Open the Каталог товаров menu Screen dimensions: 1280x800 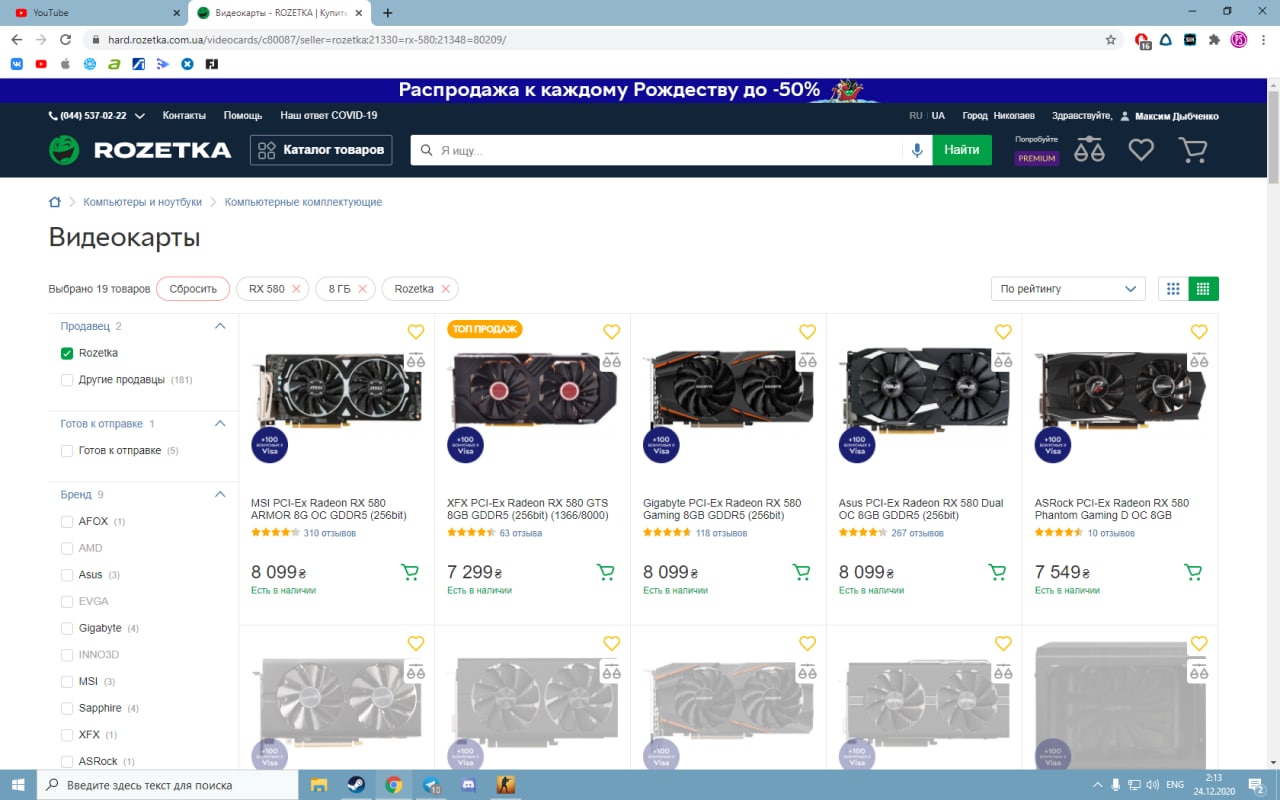(321, 150)
